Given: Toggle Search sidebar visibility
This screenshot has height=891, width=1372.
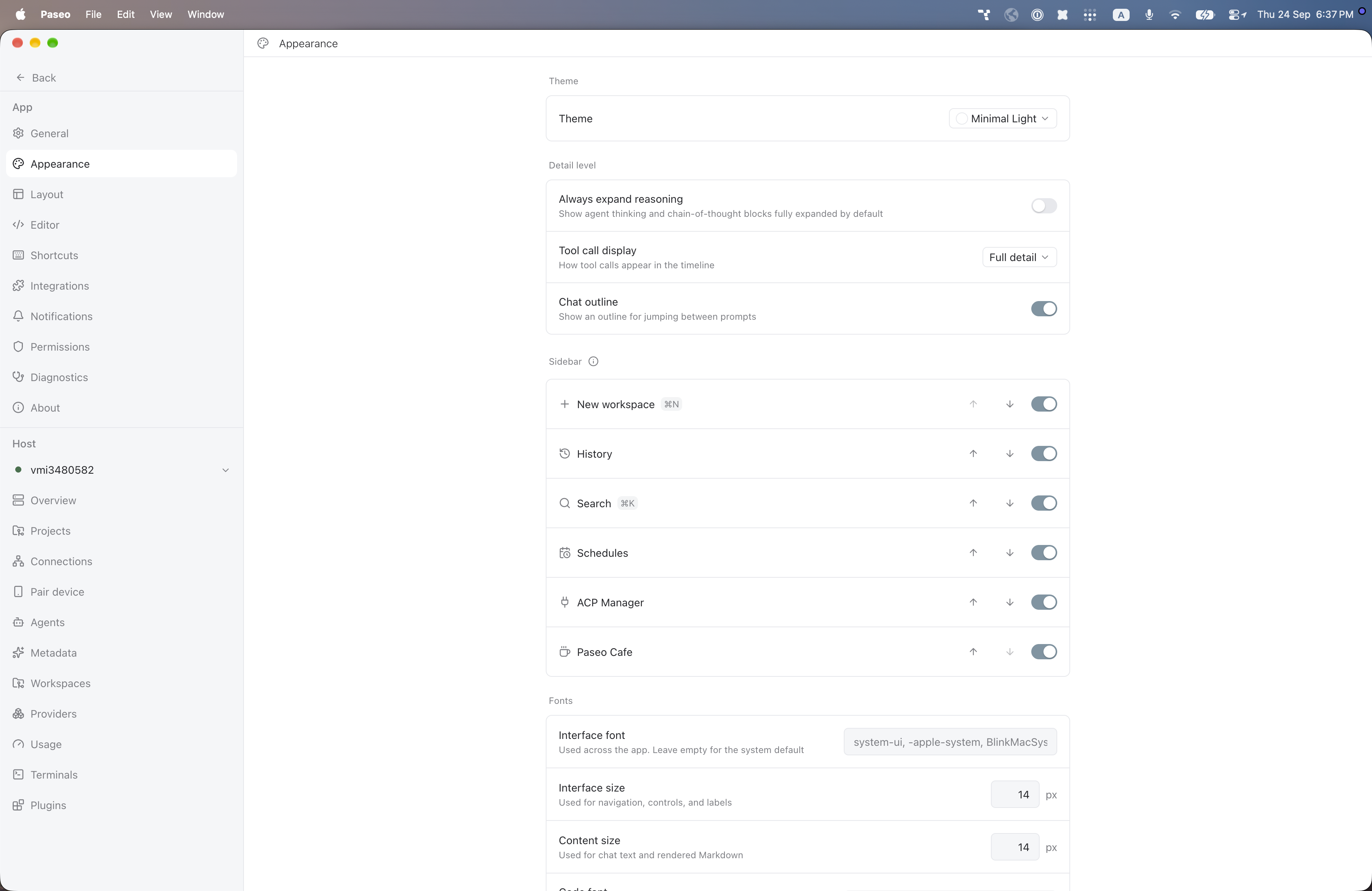Looking at the screenshot, I should coord(1043,504).
